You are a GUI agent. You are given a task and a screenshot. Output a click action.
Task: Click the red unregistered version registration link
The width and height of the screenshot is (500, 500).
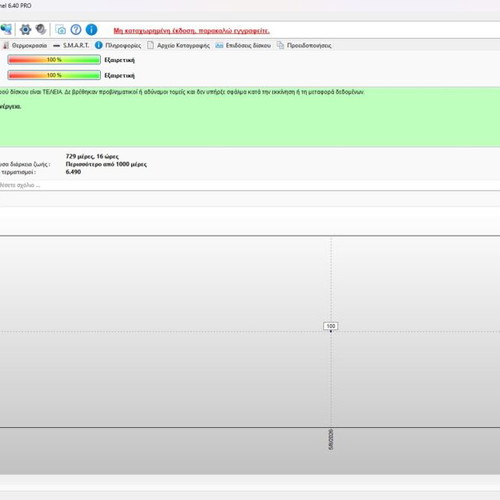(191, 31)
